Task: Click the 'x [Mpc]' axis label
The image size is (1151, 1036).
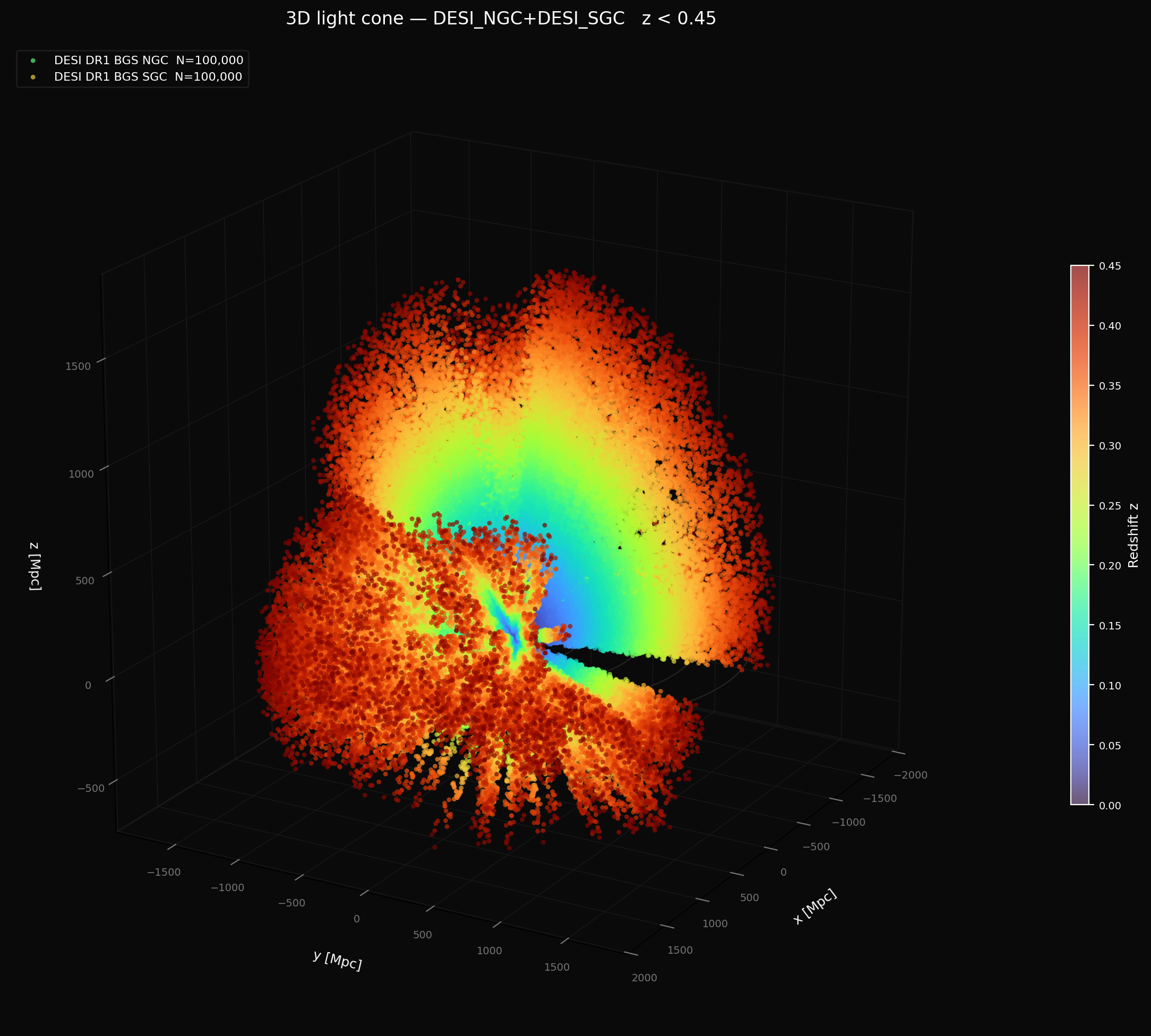Action: tap(815, 907)
